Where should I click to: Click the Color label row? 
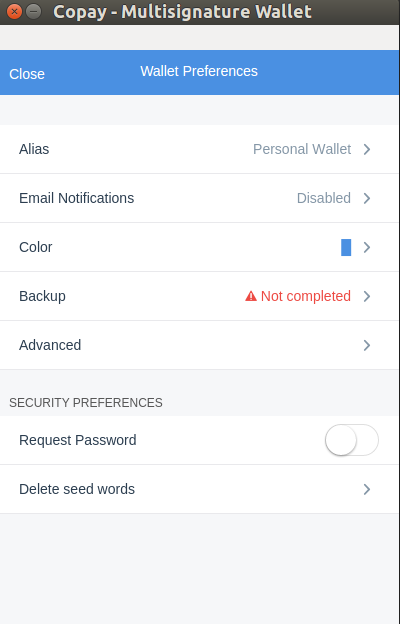(199, 247)
